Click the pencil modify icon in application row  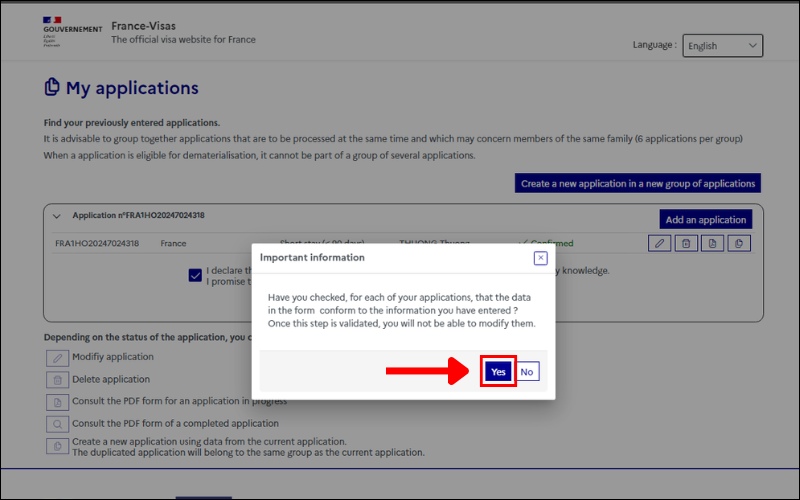tap(659, 243)
